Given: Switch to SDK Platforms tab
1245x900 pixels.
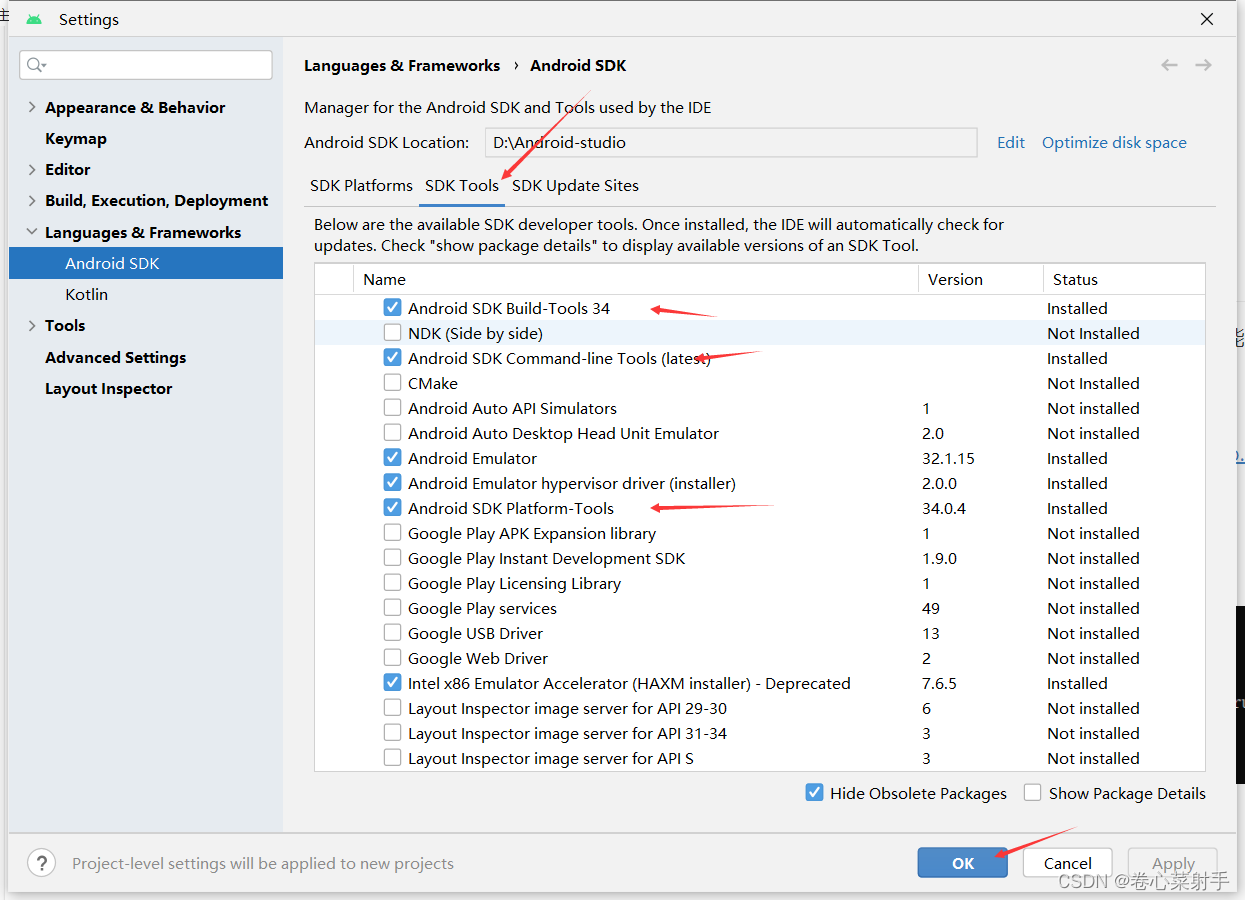Looking at the screenshot, I should pyautogui.click(x=361, y=185).
